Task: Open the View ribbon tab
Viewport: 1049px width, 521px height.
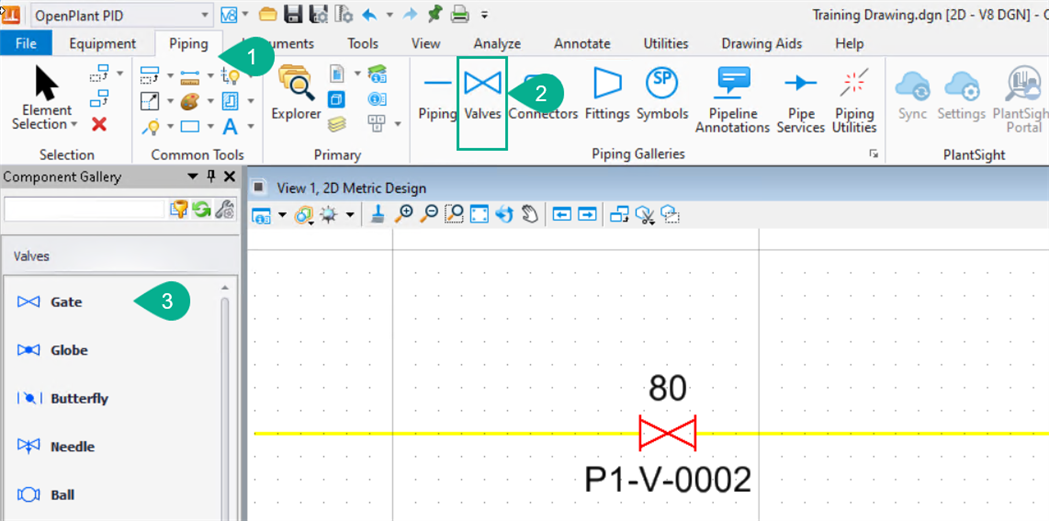Action: (x=425, y=43)
